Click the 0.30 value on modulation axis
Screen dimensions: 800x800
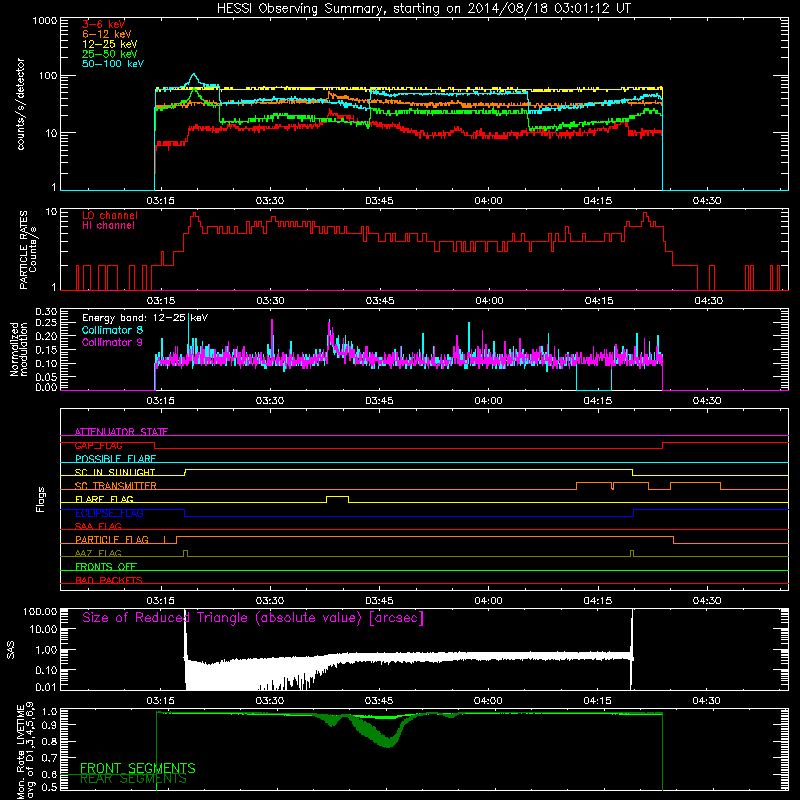pyautogui.click(x=46, y=311)
